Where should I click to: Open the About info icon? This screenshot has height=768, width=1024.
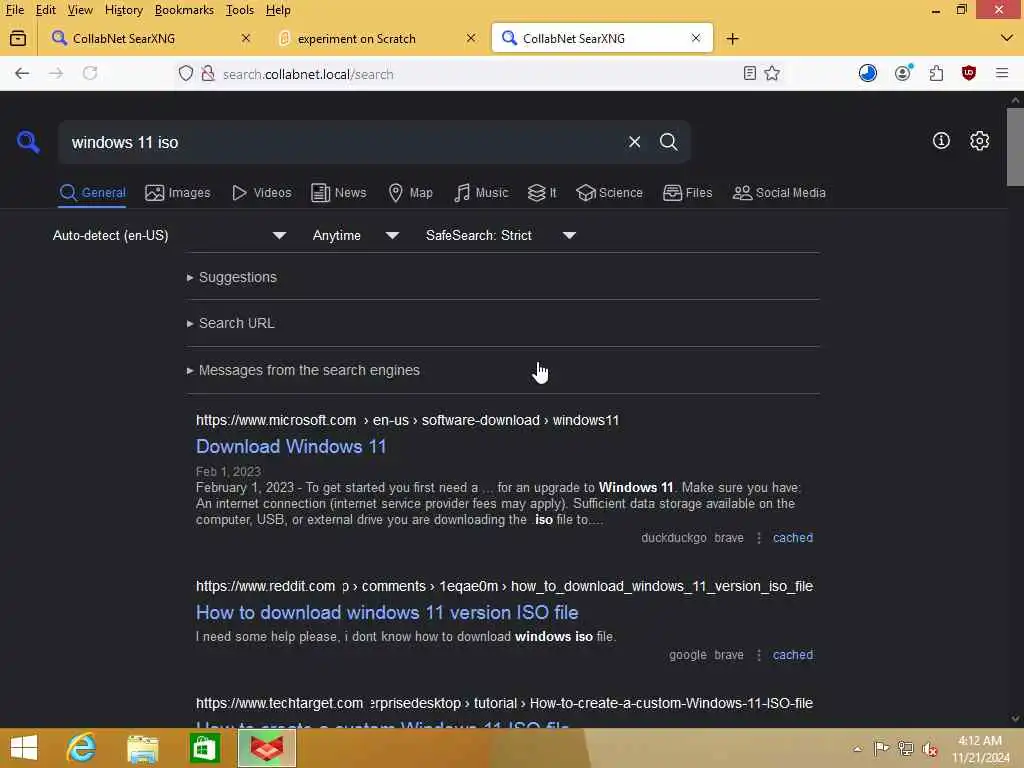point(941,140)
